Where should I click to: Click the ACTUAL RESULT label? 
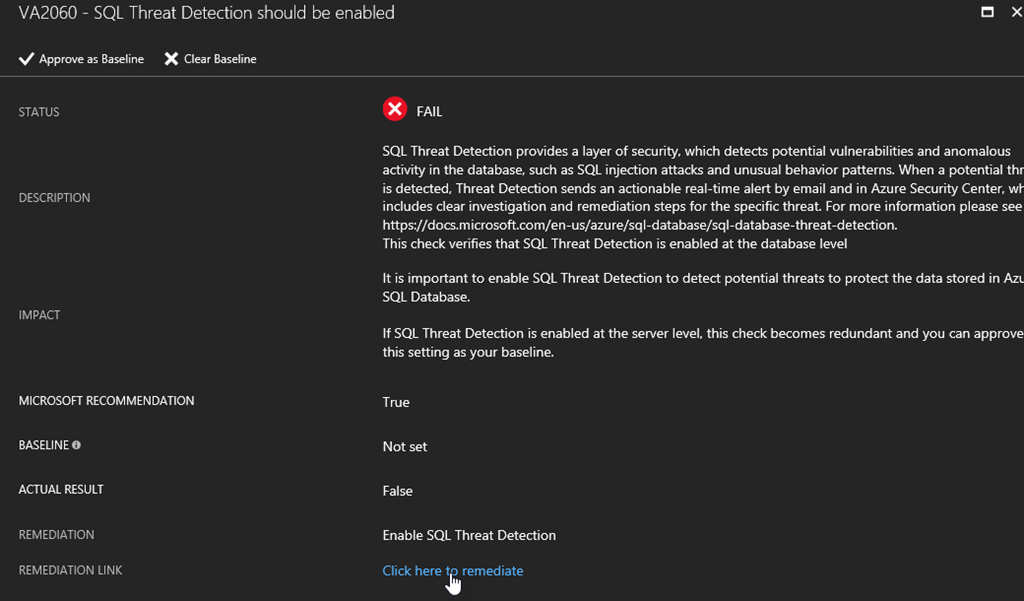[x=61, y=490]
